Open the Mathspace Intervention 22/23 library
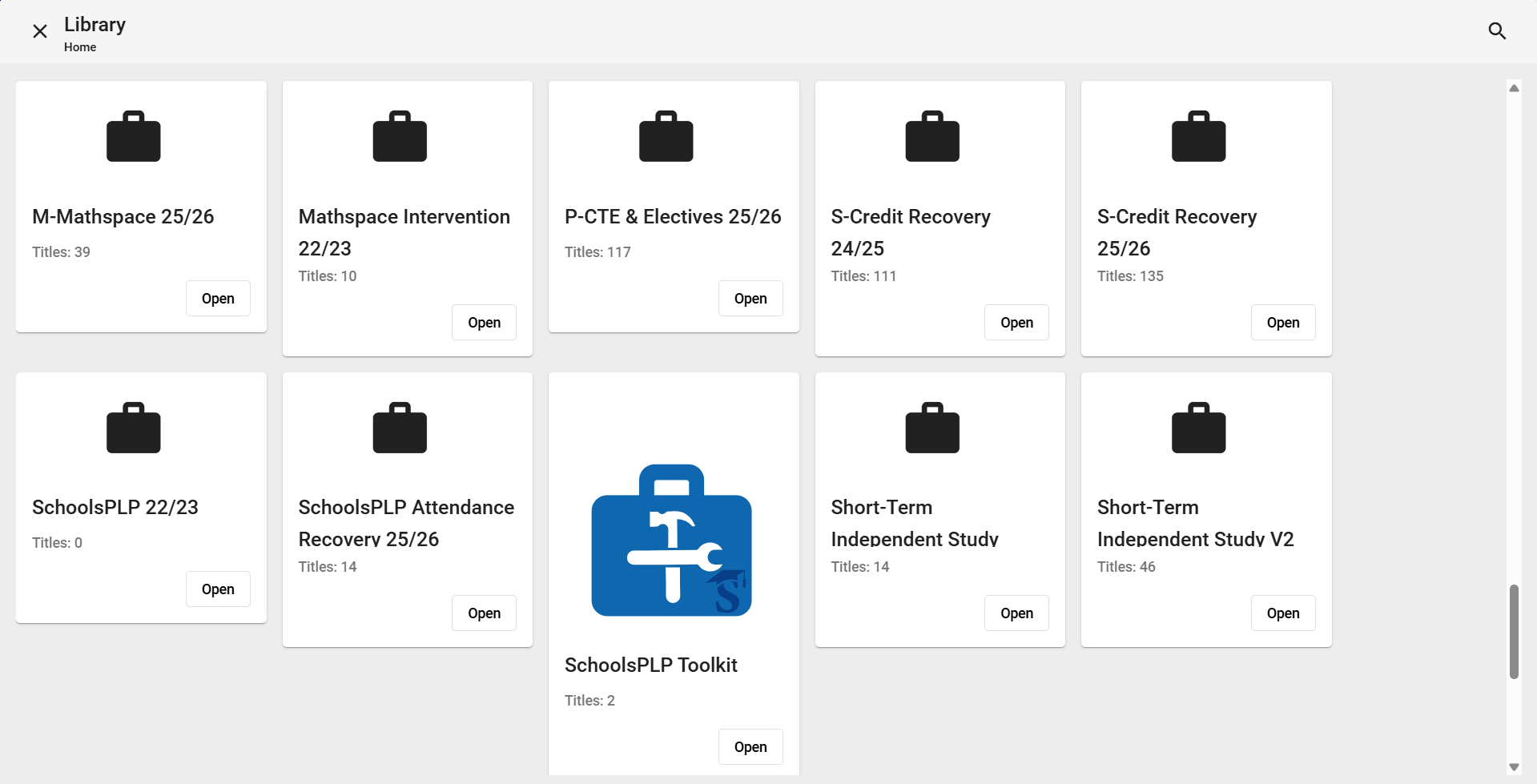 [485, 323]
